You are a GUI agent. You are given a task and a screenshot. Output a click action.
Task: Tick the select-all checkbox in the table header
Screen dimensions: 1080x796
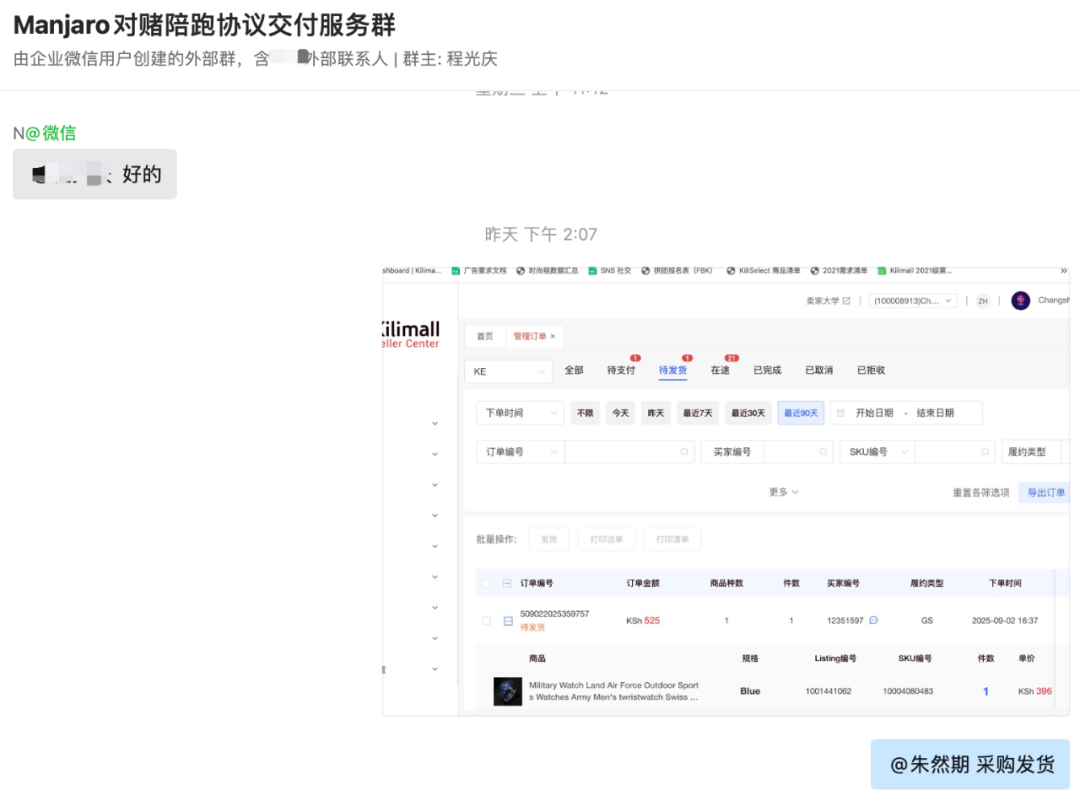[486, 583]
